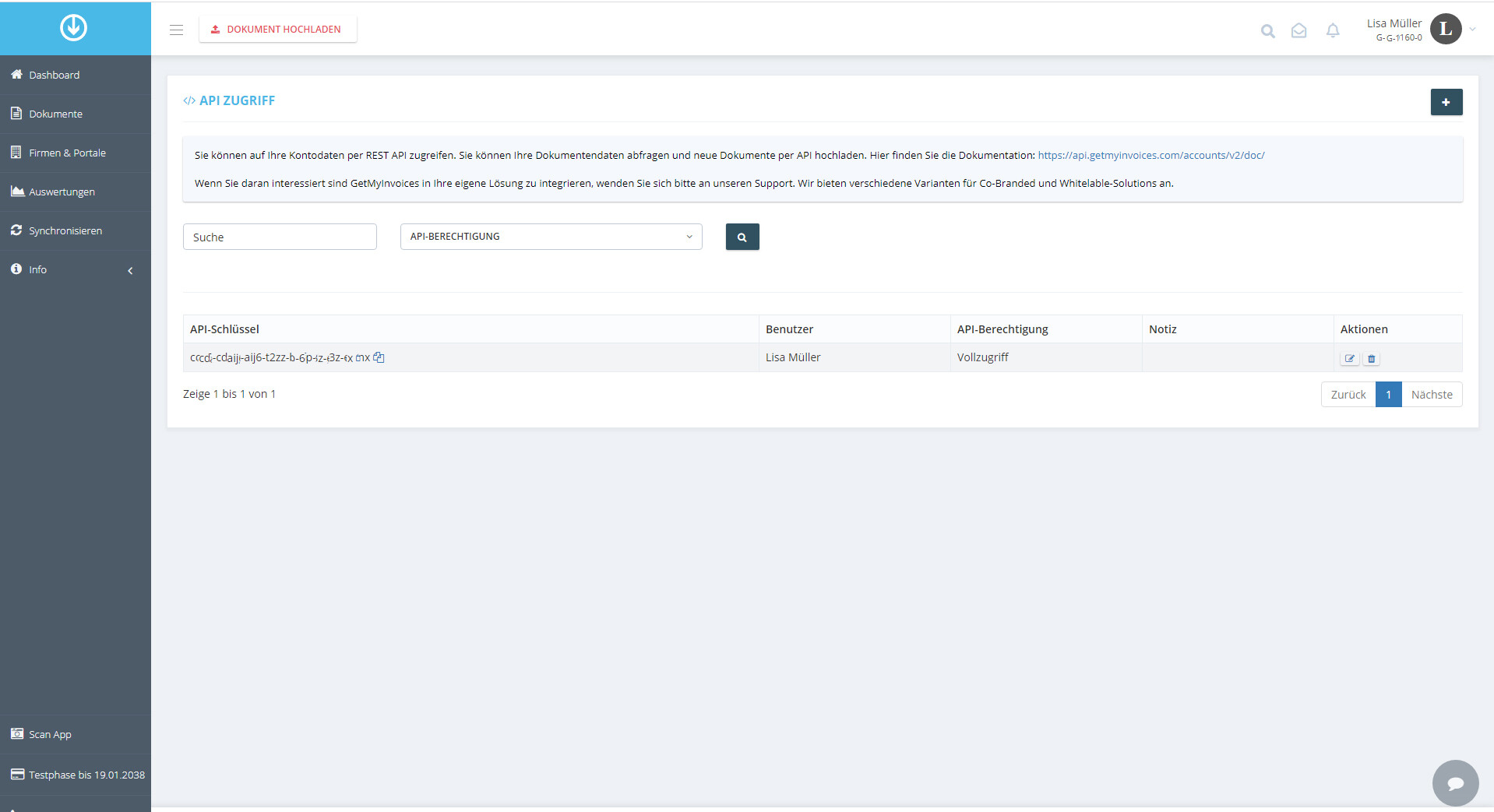Image resolution: width=1494 pixels, height=812 pixels.
Task: Click the user avatar with letter L
Action: pos(1446,29)
